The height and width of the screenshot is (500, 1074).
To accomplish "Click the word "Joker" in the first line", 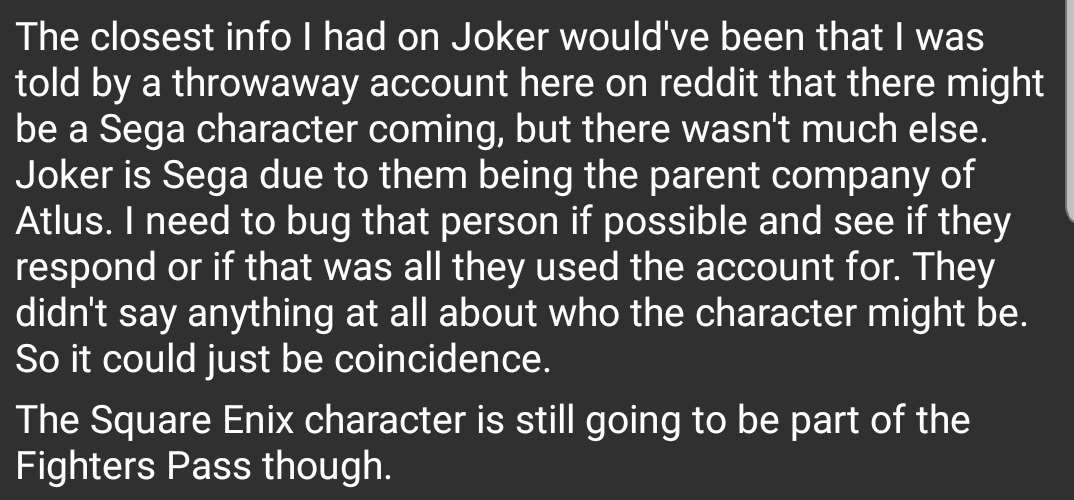I will pyautogui.click(x=500, y=36).
